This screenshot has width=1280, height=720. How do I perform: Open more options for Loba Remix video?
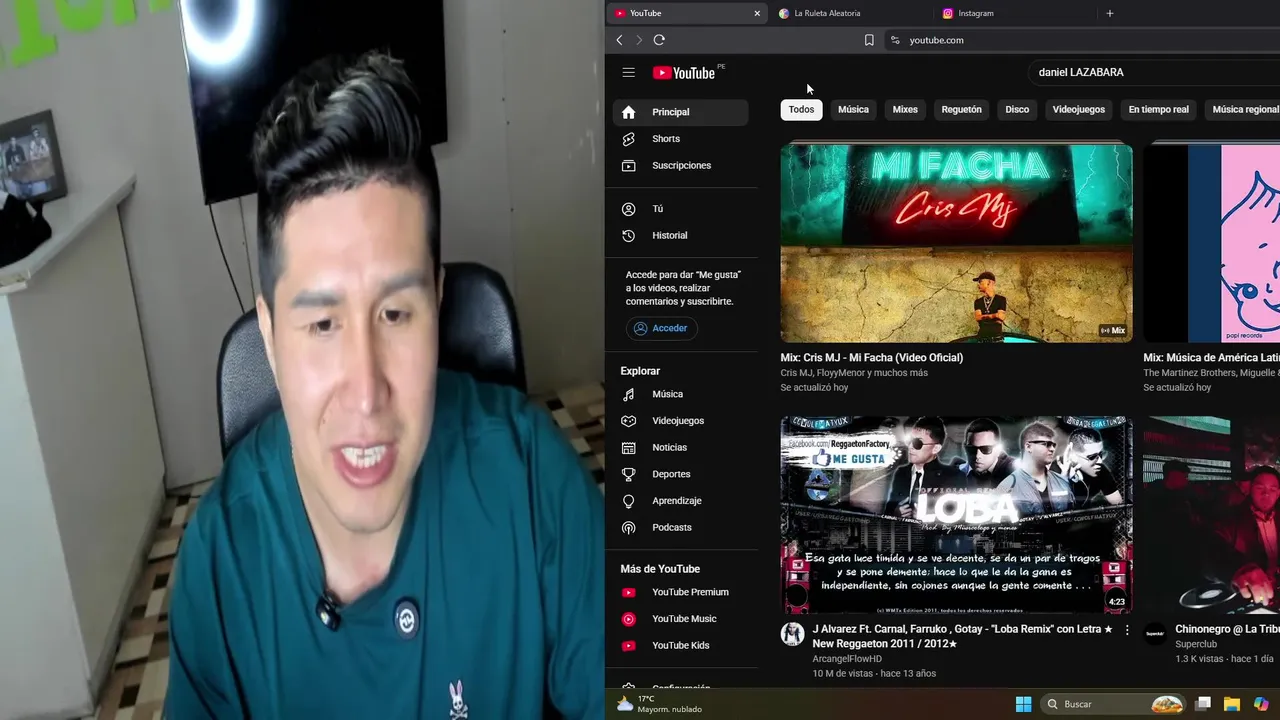[x=1127, y=630]
